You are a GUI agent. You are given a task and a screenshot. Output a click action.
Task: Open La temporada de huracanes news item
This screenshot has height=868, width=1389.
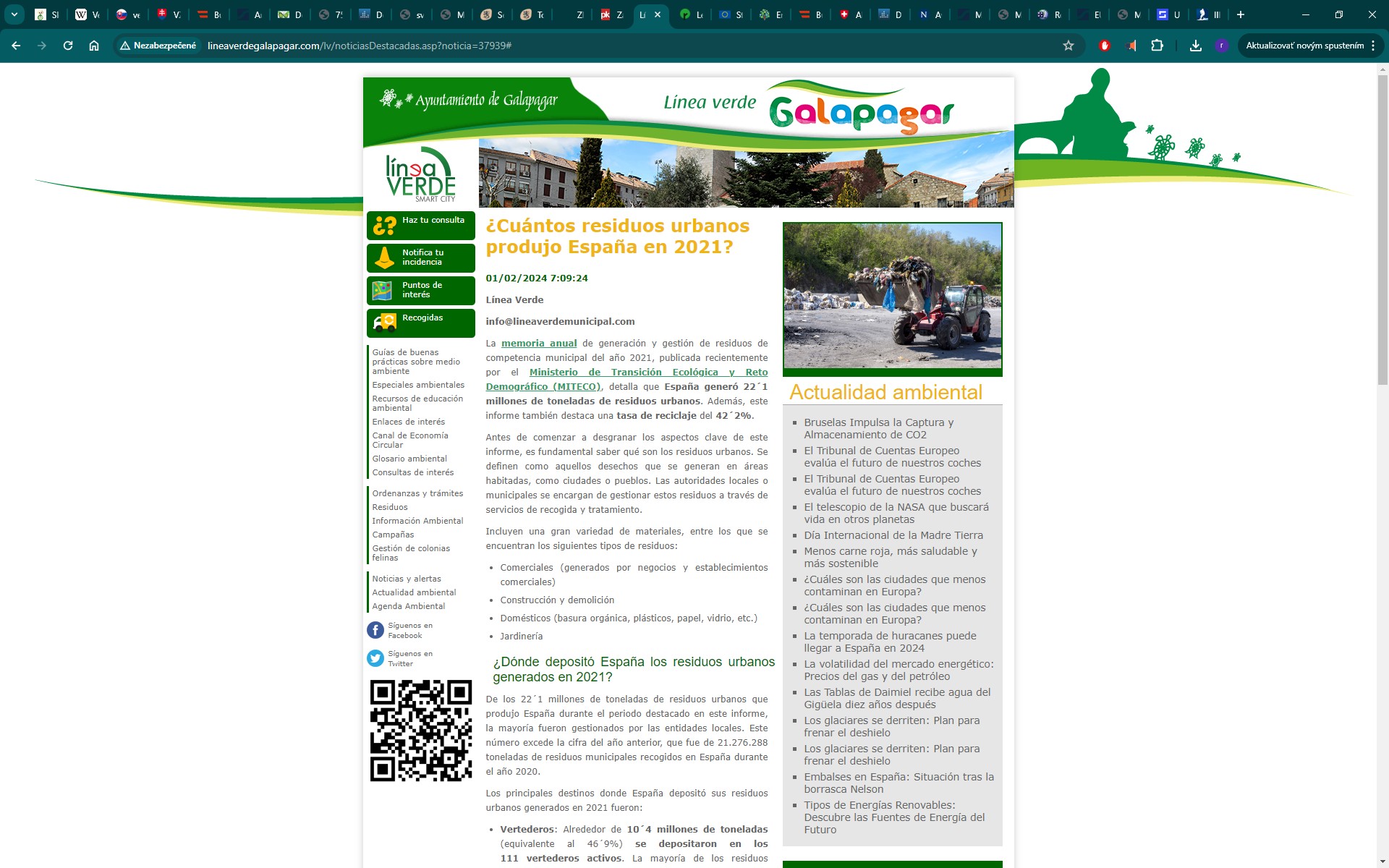pyautogui.click(x=890, y=642)
